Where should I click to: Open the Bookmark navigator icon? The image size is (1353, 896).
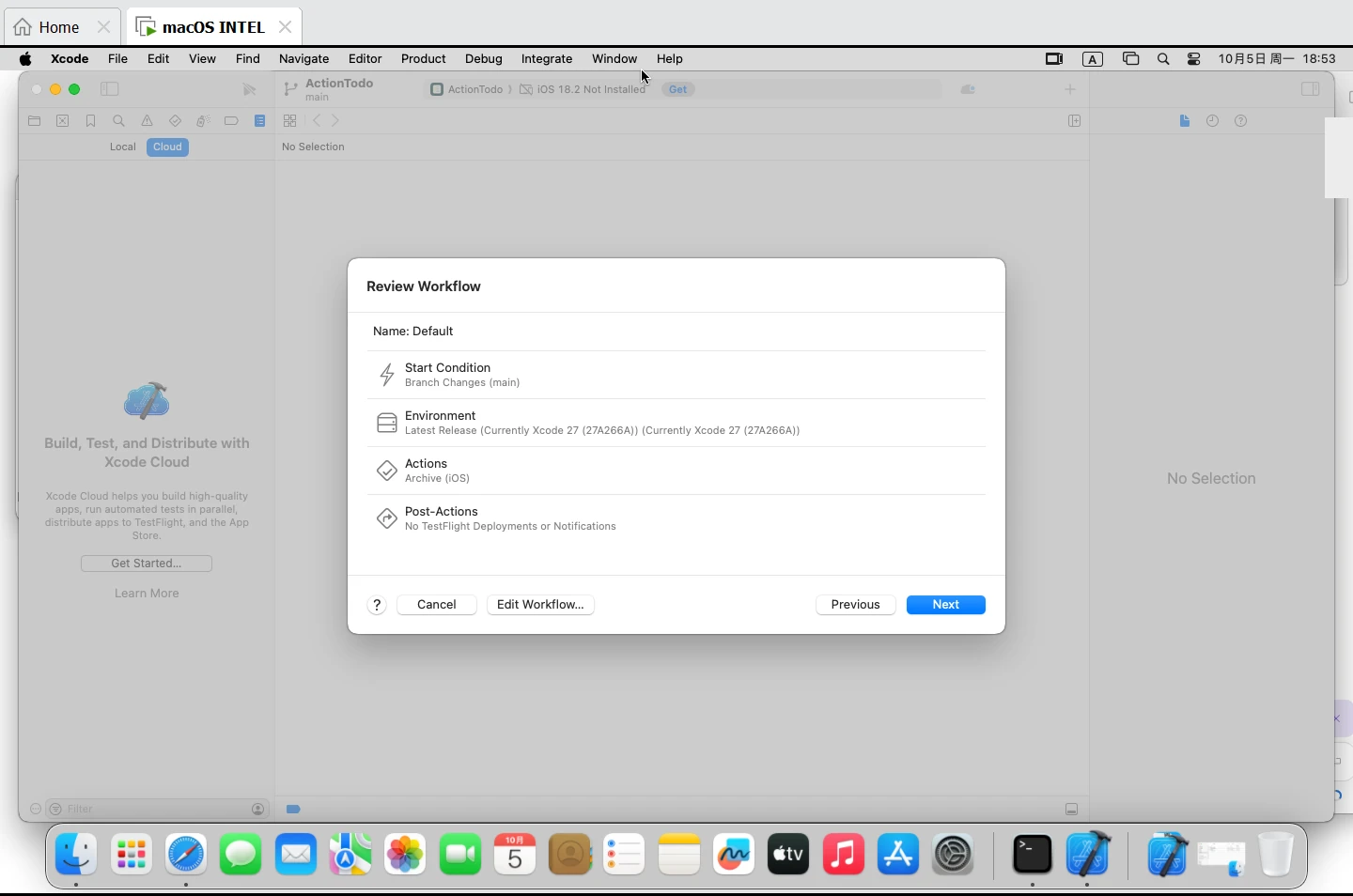click(x=91, y=121)
